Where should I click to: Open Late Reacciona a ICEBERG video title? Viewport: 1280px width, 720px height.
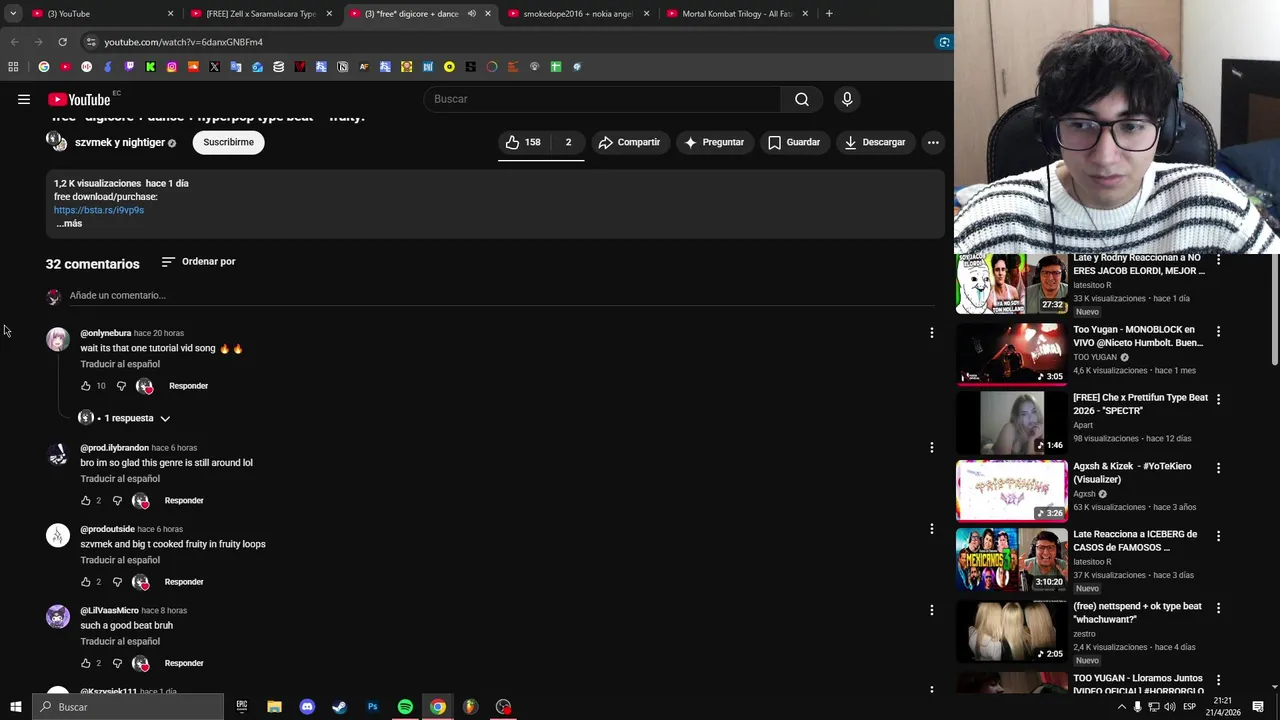pyautogui.click(x=1135, y=541)
